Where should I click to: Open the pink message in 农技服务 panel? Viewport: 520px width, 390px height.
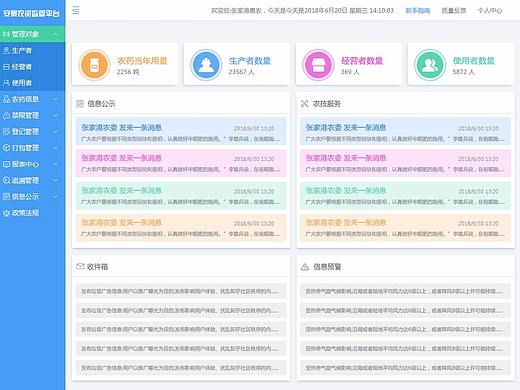pyautogui.click(x=405, y=163)
